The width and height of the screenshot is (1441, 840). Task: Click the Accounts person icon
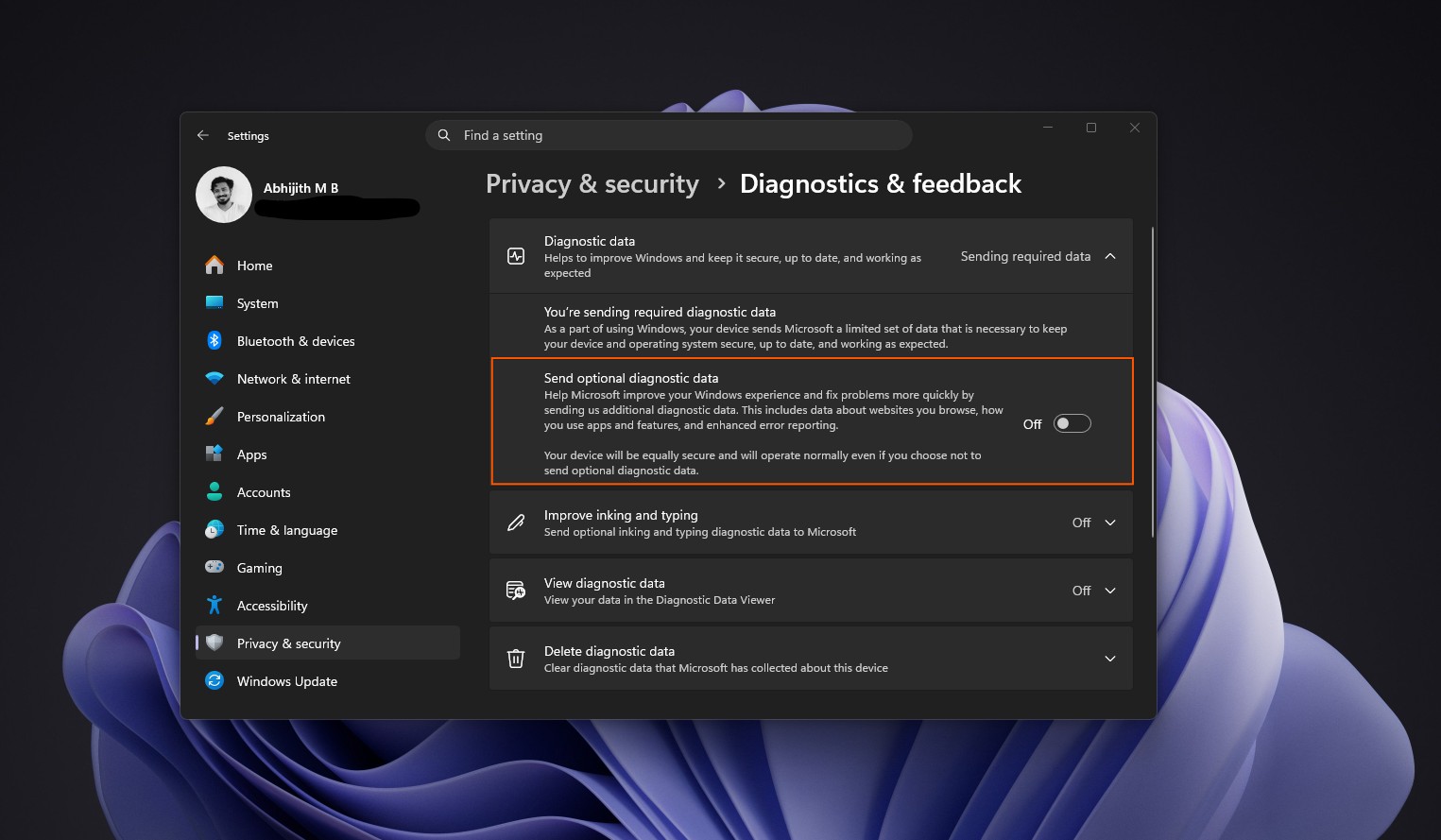(214, 492)
